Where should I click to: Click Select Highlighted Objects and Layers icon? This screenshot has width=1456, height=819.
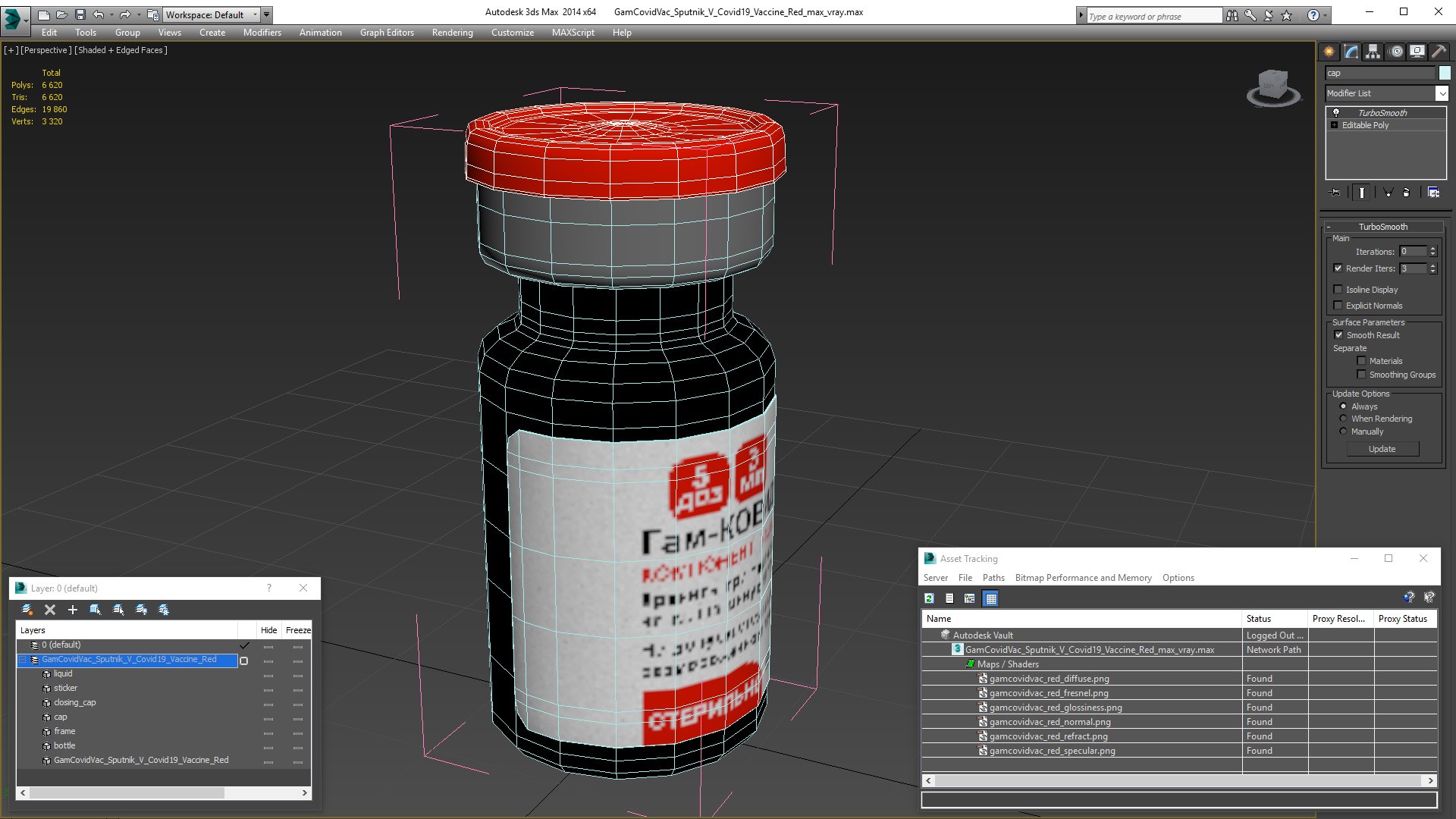(96, 610)
